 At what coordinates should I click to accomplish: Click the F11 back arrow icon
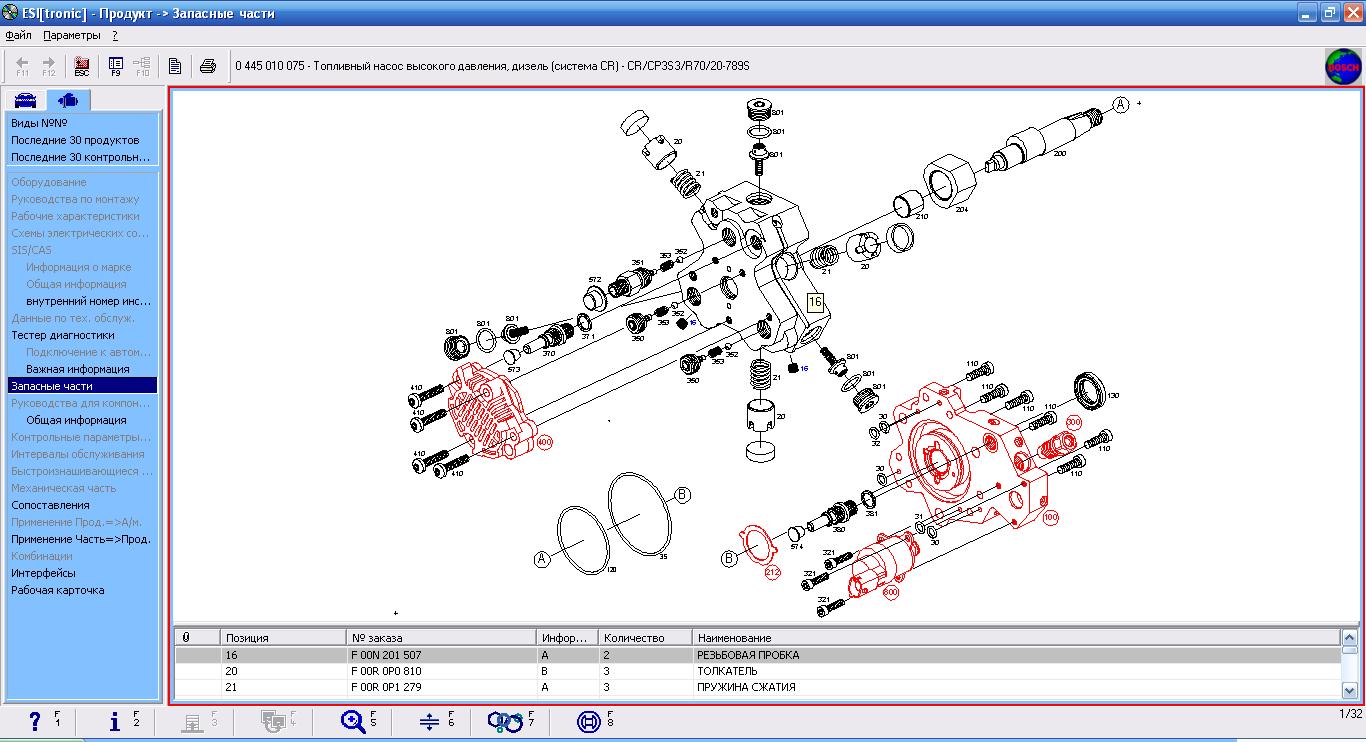pyautogui.click(x=22, y=66)
